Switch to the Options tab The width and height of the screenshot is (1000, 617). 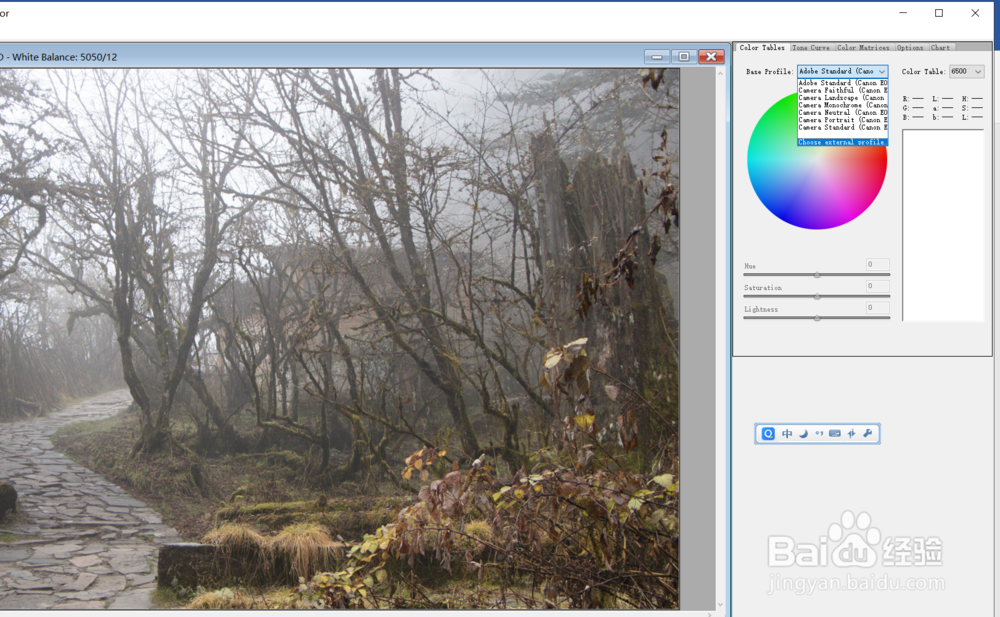(910, 48)
